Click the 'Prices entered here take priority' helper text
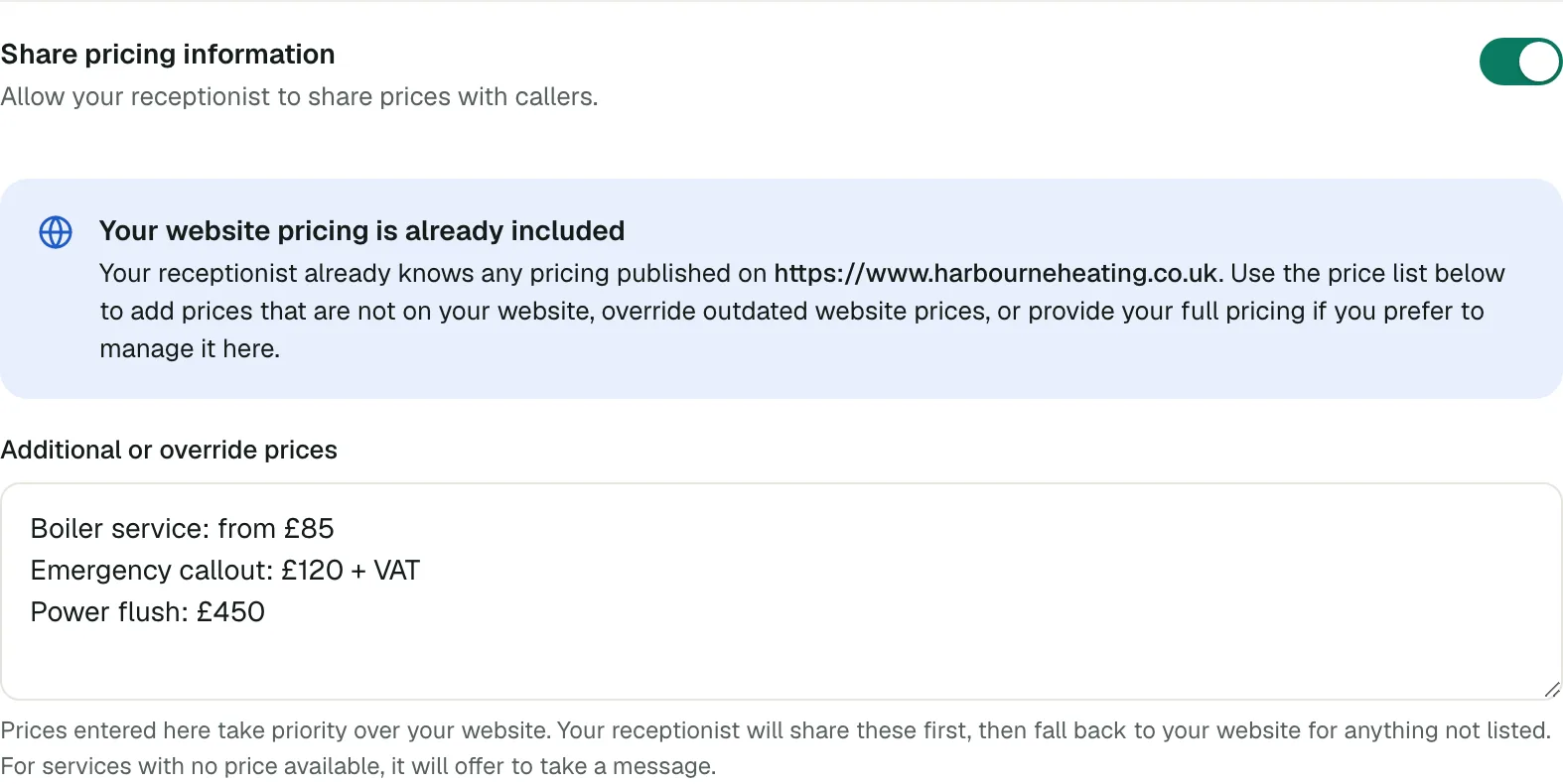Viewport: 1563px width, 784px height. pyautogui.click(x=776, y=748)
